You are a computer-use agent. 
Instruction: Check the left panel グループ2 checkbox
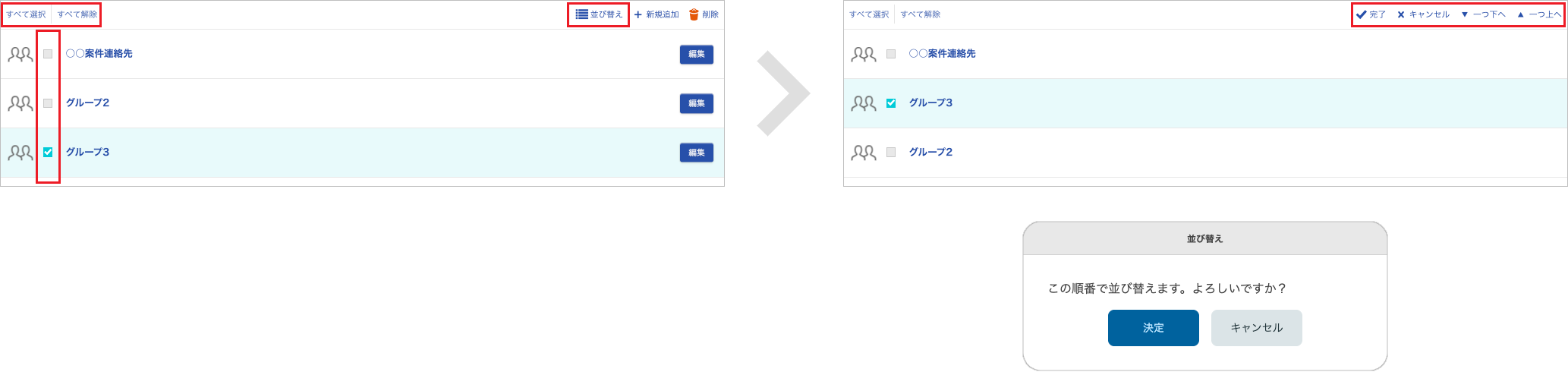48,103
